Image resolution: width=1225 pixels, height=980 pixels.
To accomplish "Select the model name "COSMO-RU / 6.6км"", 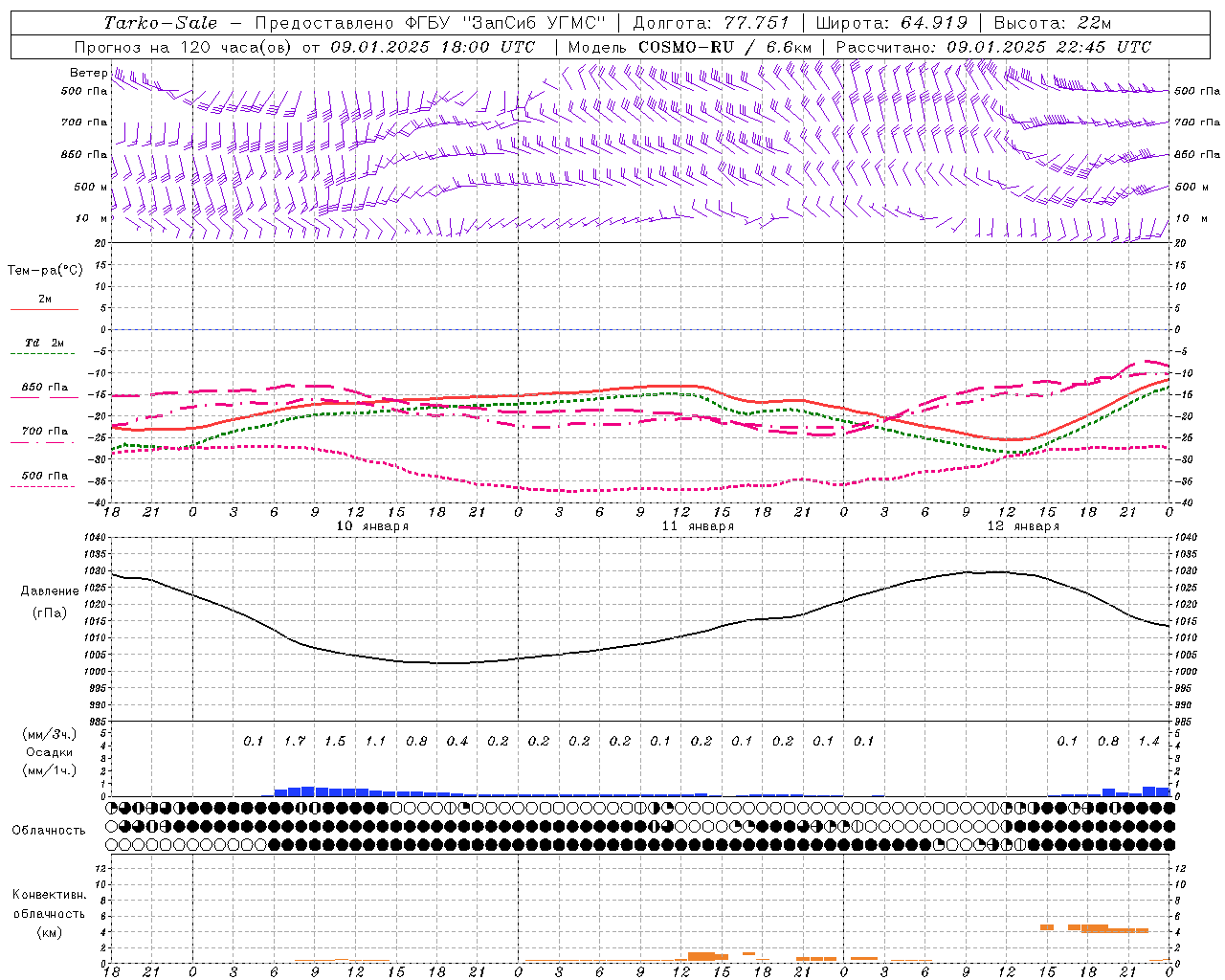I will click(724, 47).
